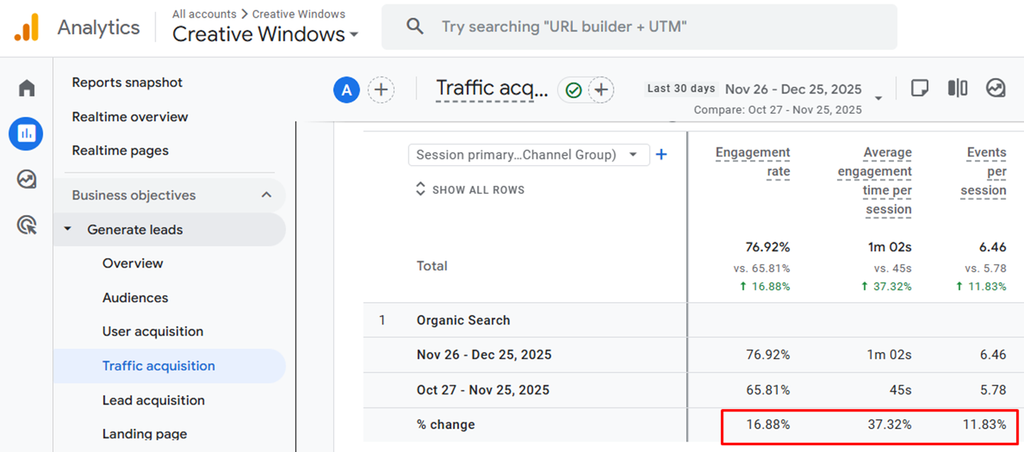1024x452 pixels.
Task: Select the All Users 'A' segment chip
Action: [347, 90]
